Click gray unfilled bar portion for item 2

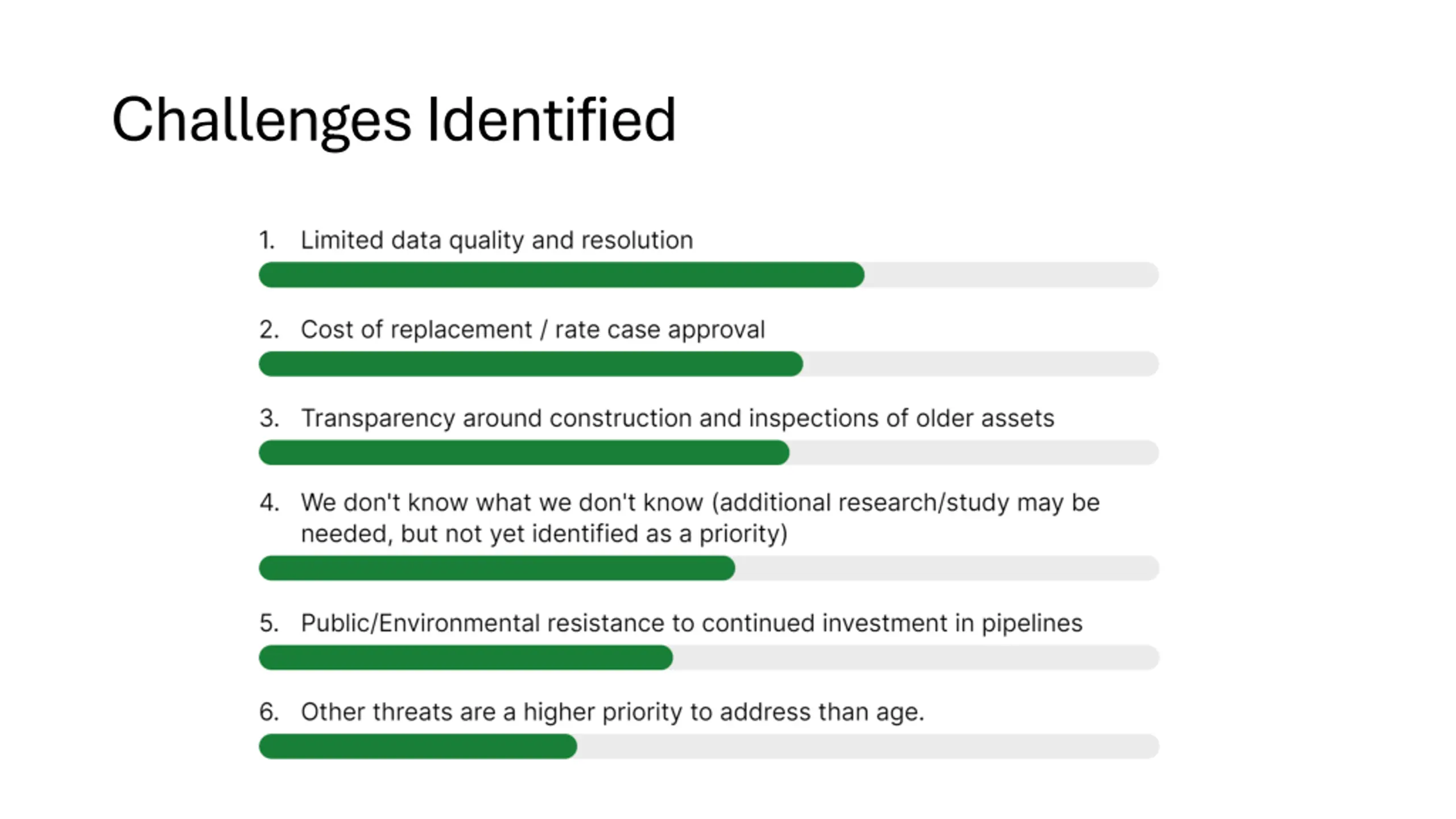pos(981,364)
